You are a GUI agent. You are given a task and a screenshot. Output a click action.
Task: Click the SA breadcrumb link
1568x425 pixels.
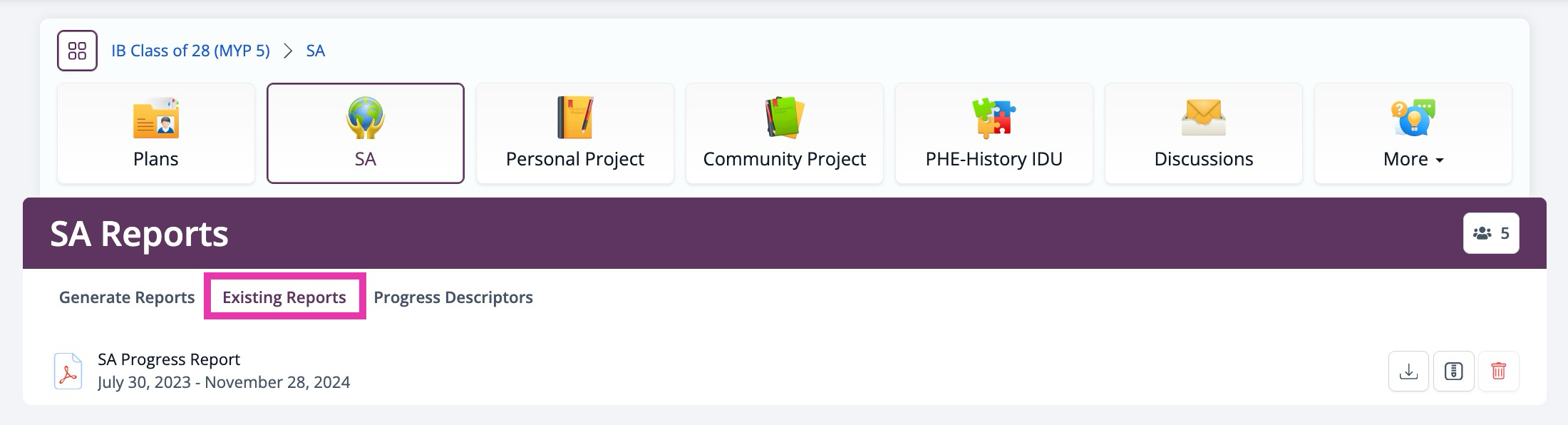pyautogui.click(x=315, y=51)
